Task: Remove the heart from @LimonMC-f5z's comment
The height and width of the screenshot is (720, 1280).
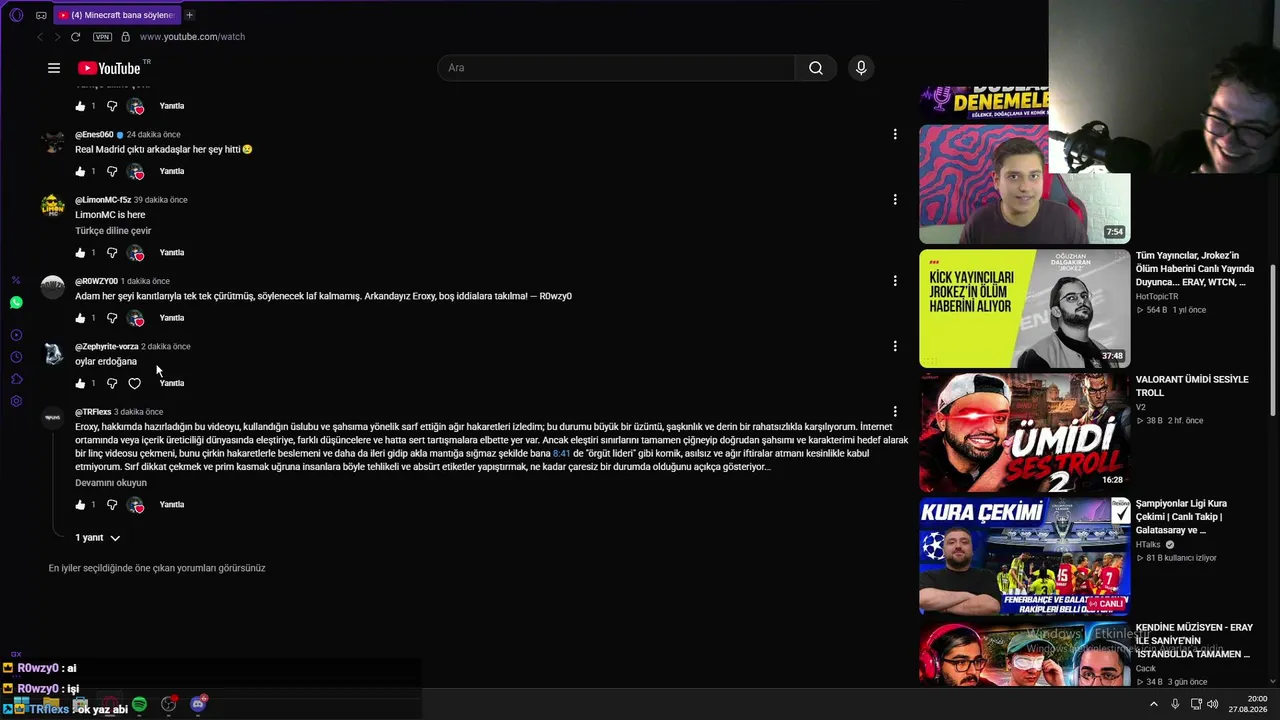Action: coord(136,253)
